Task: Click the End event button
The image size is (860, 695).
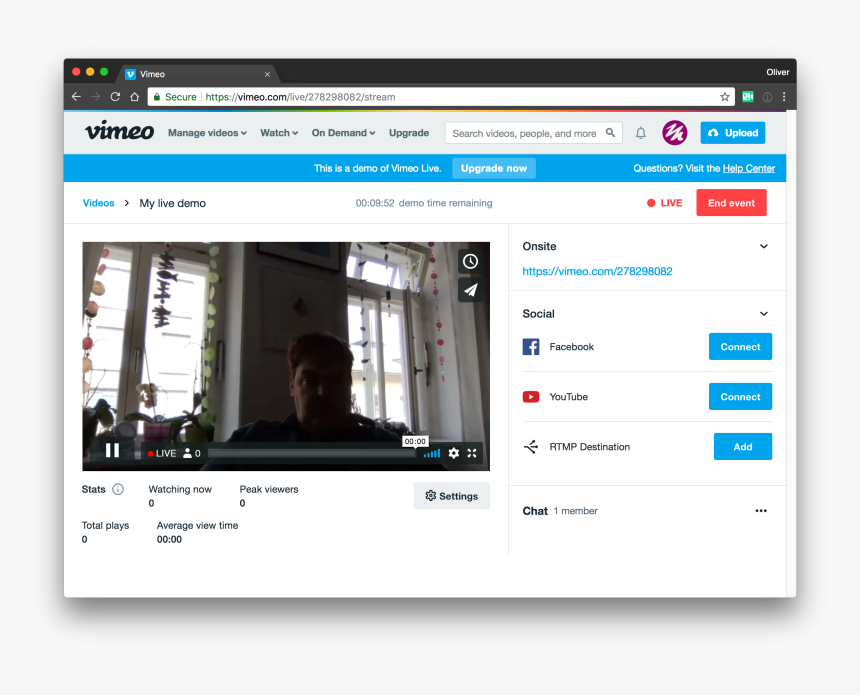Action: click(731, 203)
